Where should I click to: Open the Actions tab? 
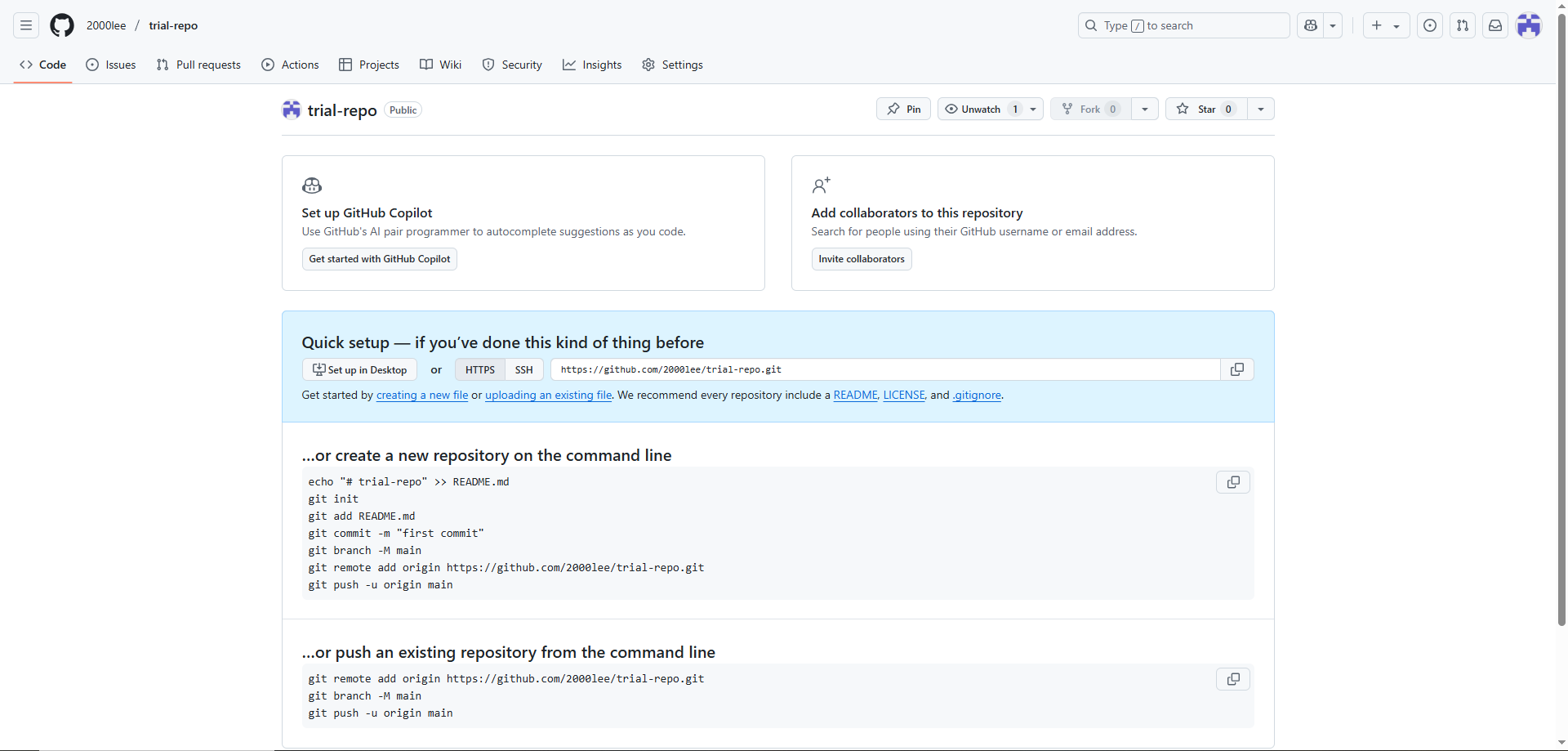pyautogui.click(x=290, y=65)
